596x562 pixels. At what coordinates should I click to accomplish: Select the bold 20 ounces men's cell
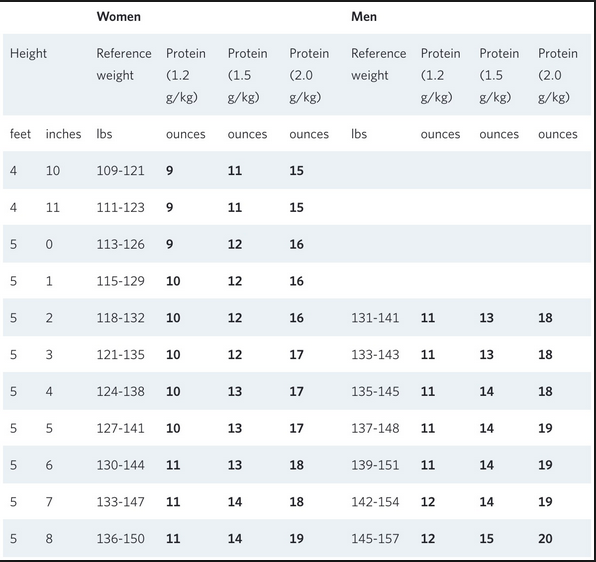(545, 539)
